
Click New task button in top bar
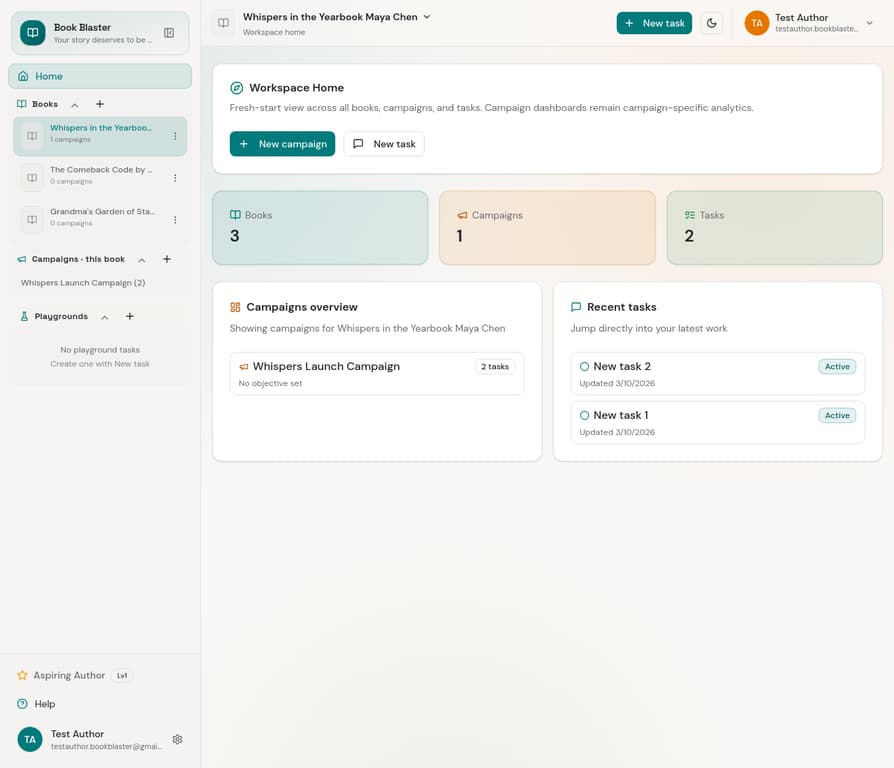pos(654,23)
